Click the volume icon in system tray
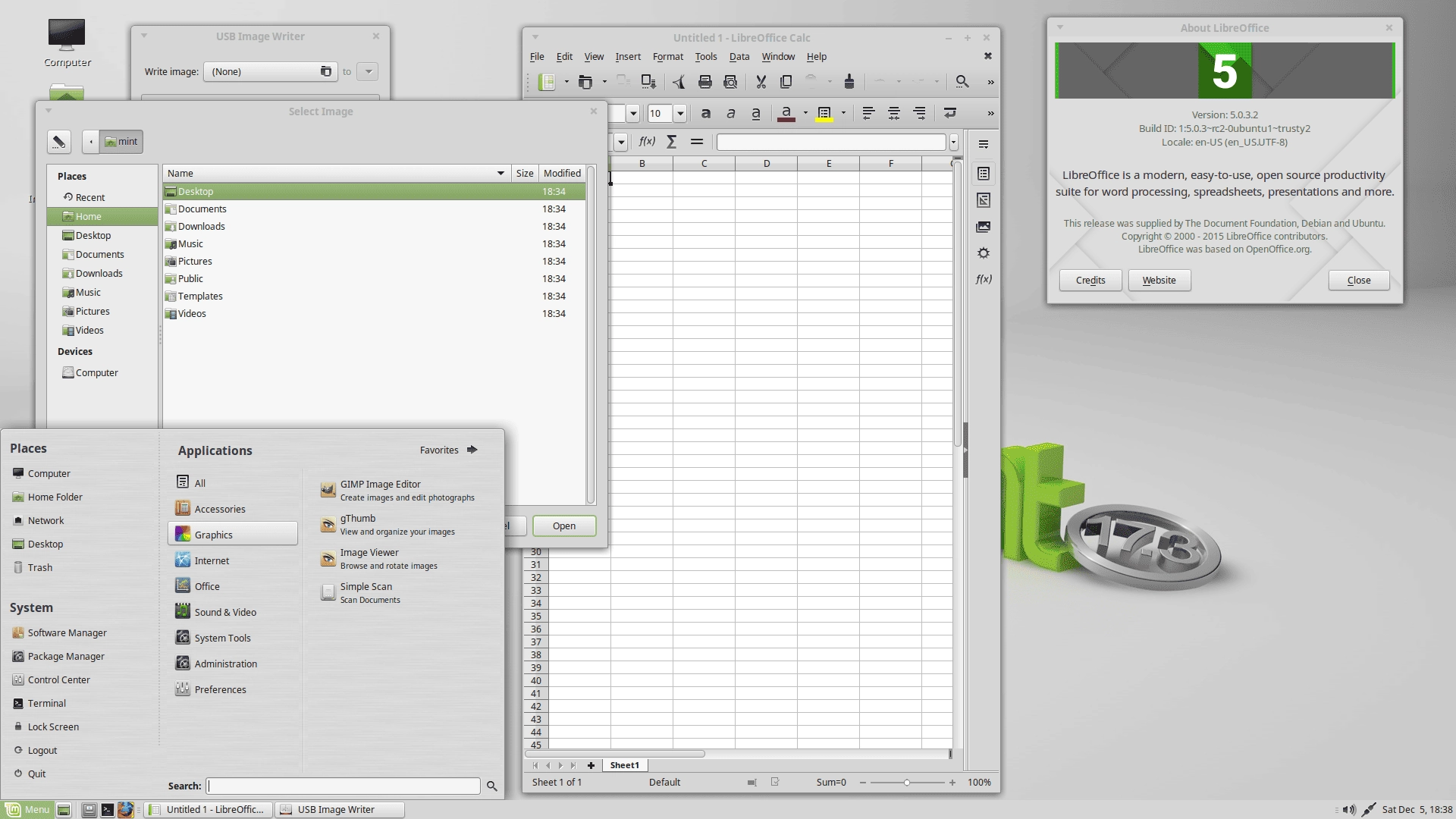The image size is (1456, 819). [x=1349, y=810]
